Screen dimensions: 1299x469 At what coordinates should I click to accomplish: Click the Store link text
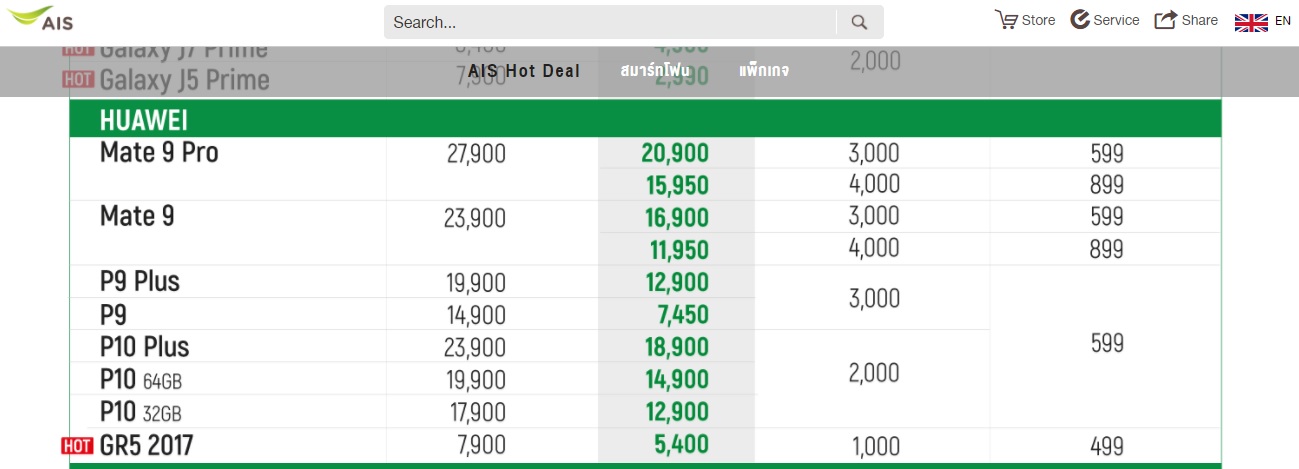(x=1038, y=20)
